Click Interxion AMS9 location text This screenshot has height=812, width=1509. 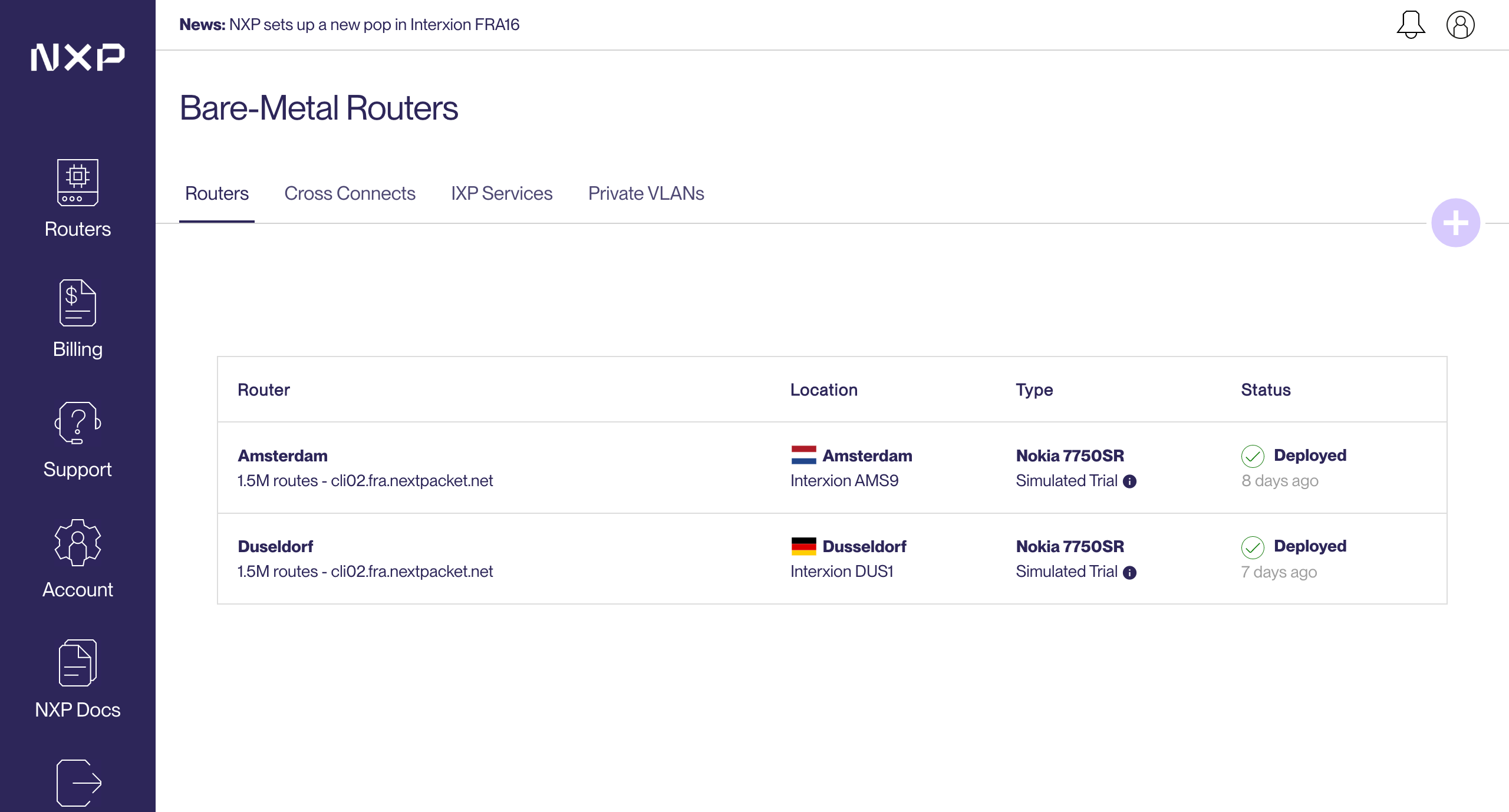click(845, 481)
